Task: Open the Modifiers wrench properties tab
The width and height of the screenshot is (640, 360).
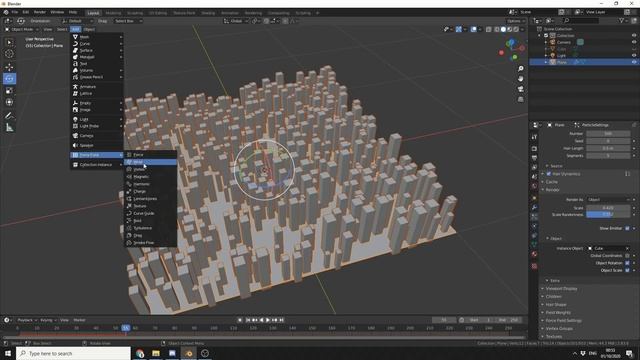Action: [534, 207]
